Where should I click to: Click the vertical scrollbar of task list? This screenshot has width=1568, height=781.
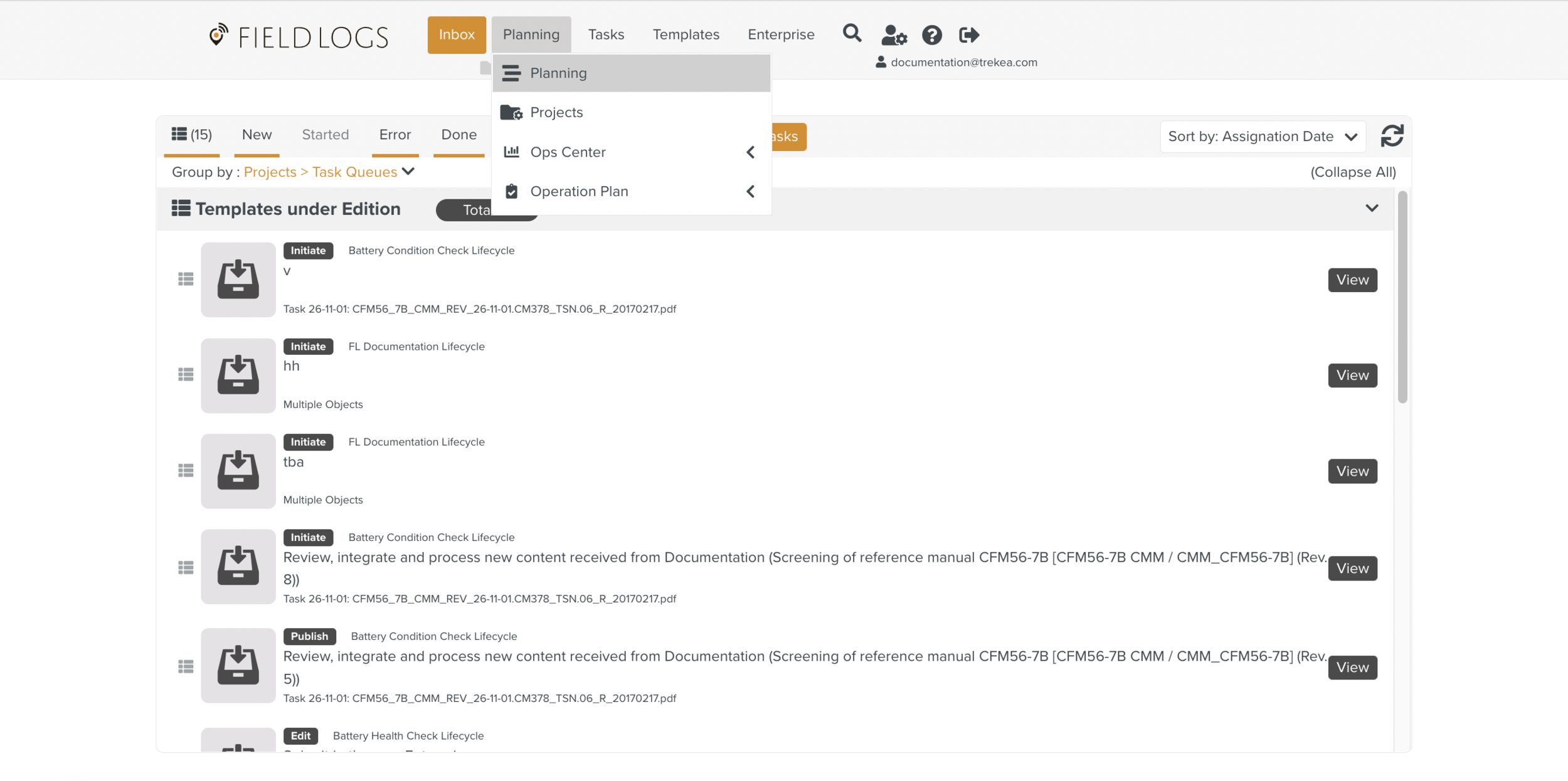(1402, 298)
